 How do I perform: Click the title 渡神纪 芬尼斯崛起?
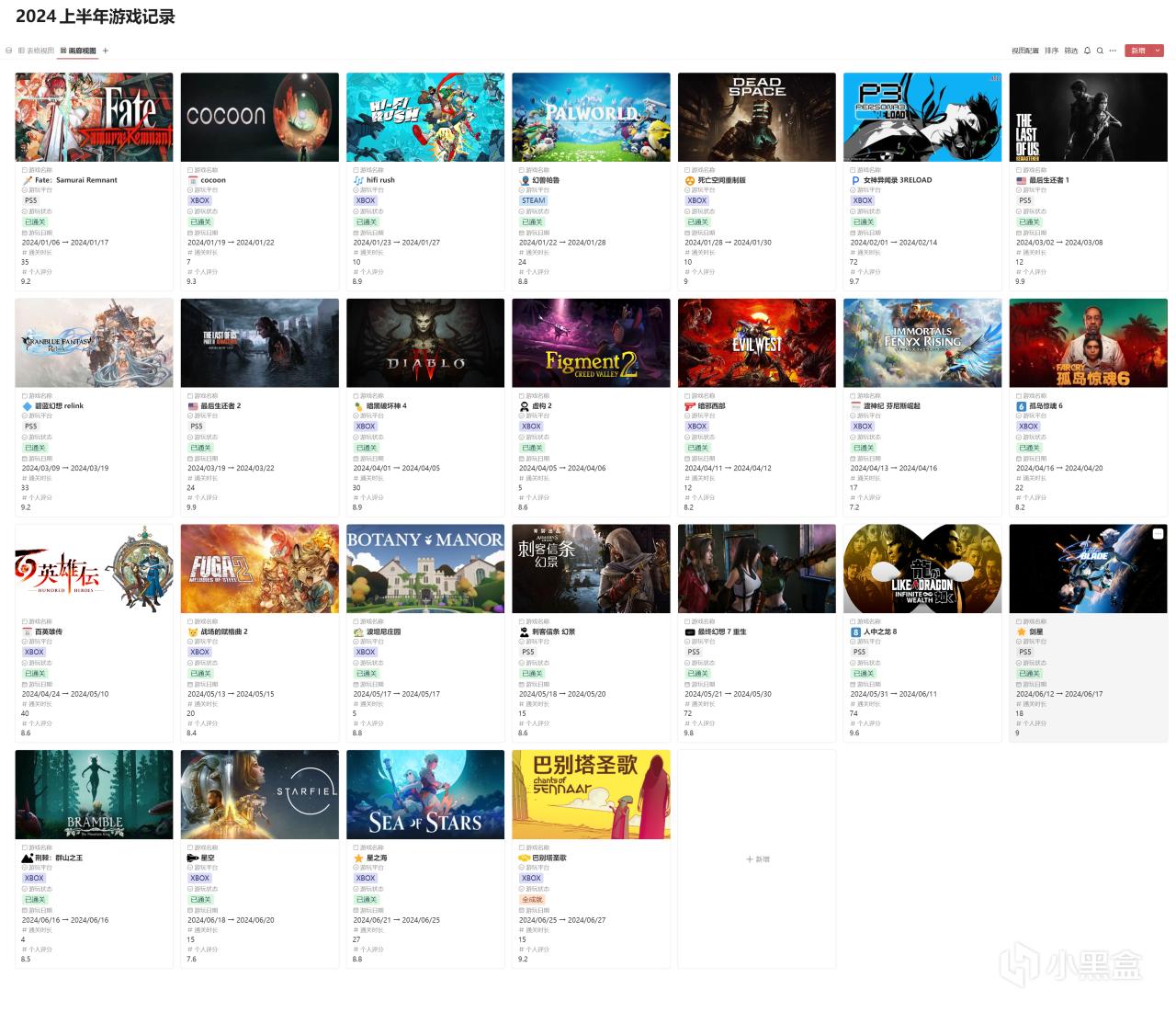point(891,405)
